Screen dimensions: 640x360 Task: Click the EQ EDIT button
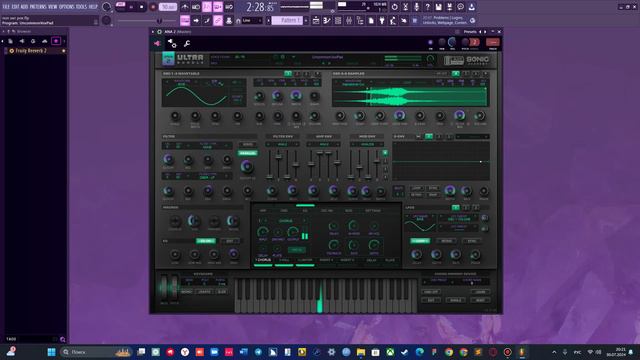tap(230, 241)
